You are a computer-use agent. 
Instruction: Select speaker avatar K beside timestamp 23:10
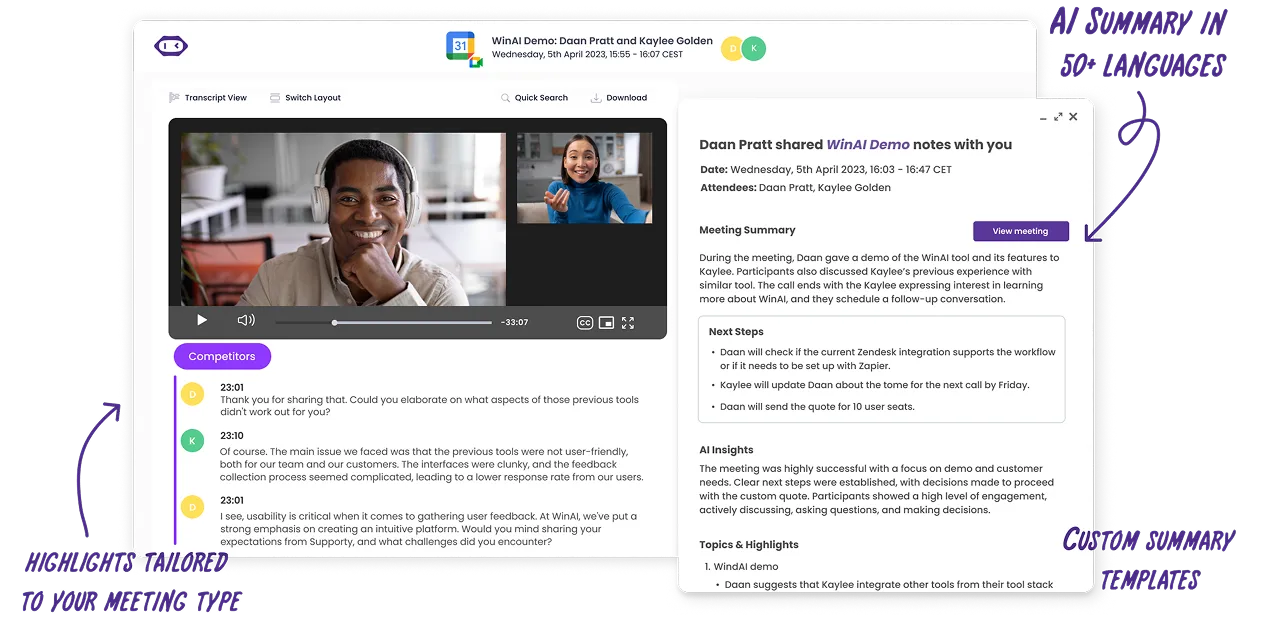coord(191,441)
